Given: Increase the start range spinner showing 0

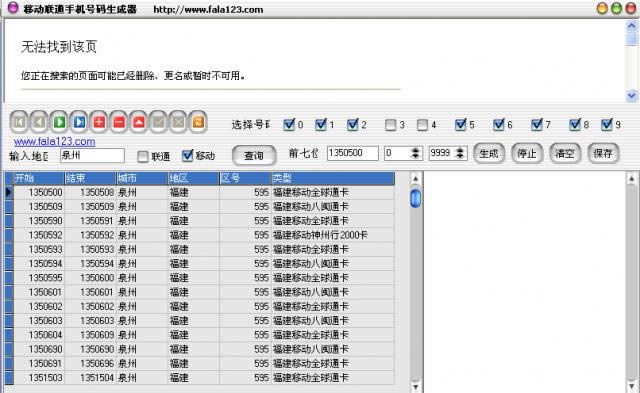Looking at the screenshot, I should click(416, 150).
